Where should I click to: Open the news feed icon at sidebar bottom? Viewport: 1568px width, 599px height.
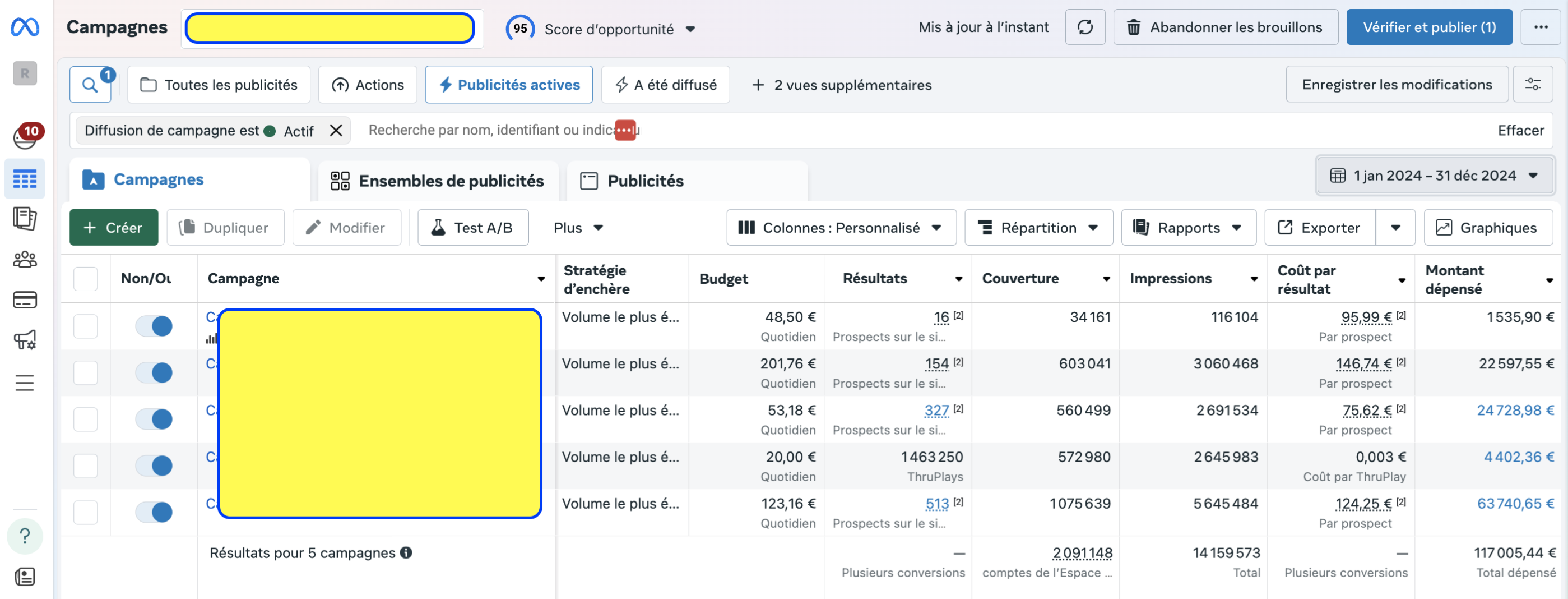tap(25, 577)
